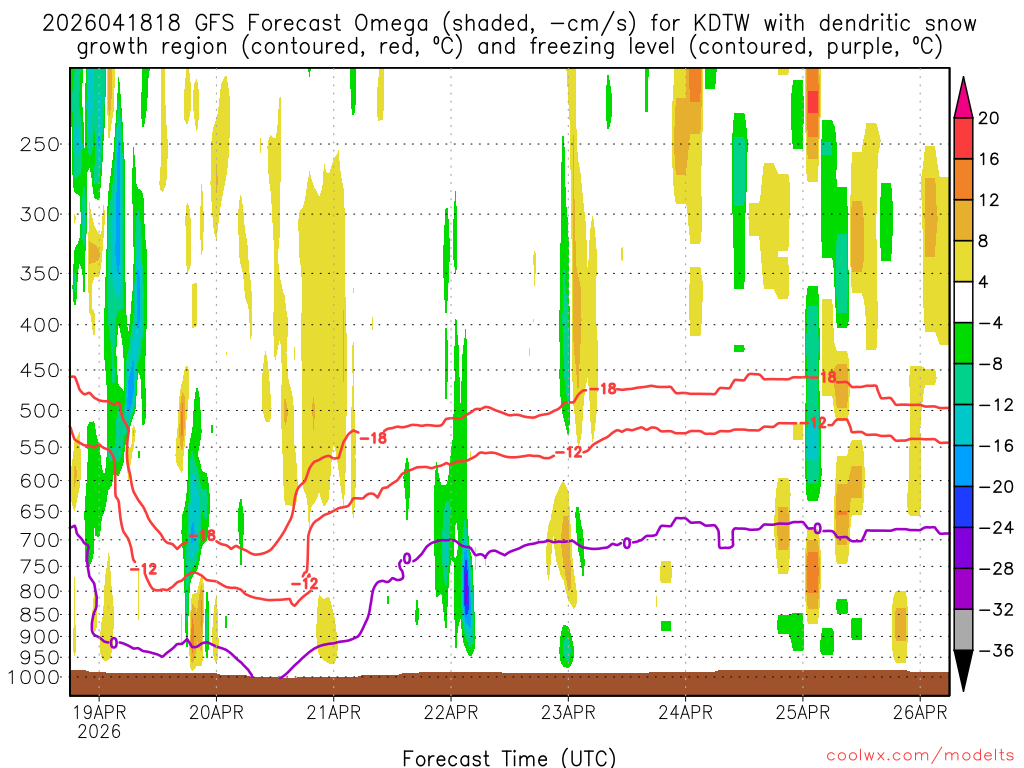Click the 20APR time axis label

[x=216, y=712]
